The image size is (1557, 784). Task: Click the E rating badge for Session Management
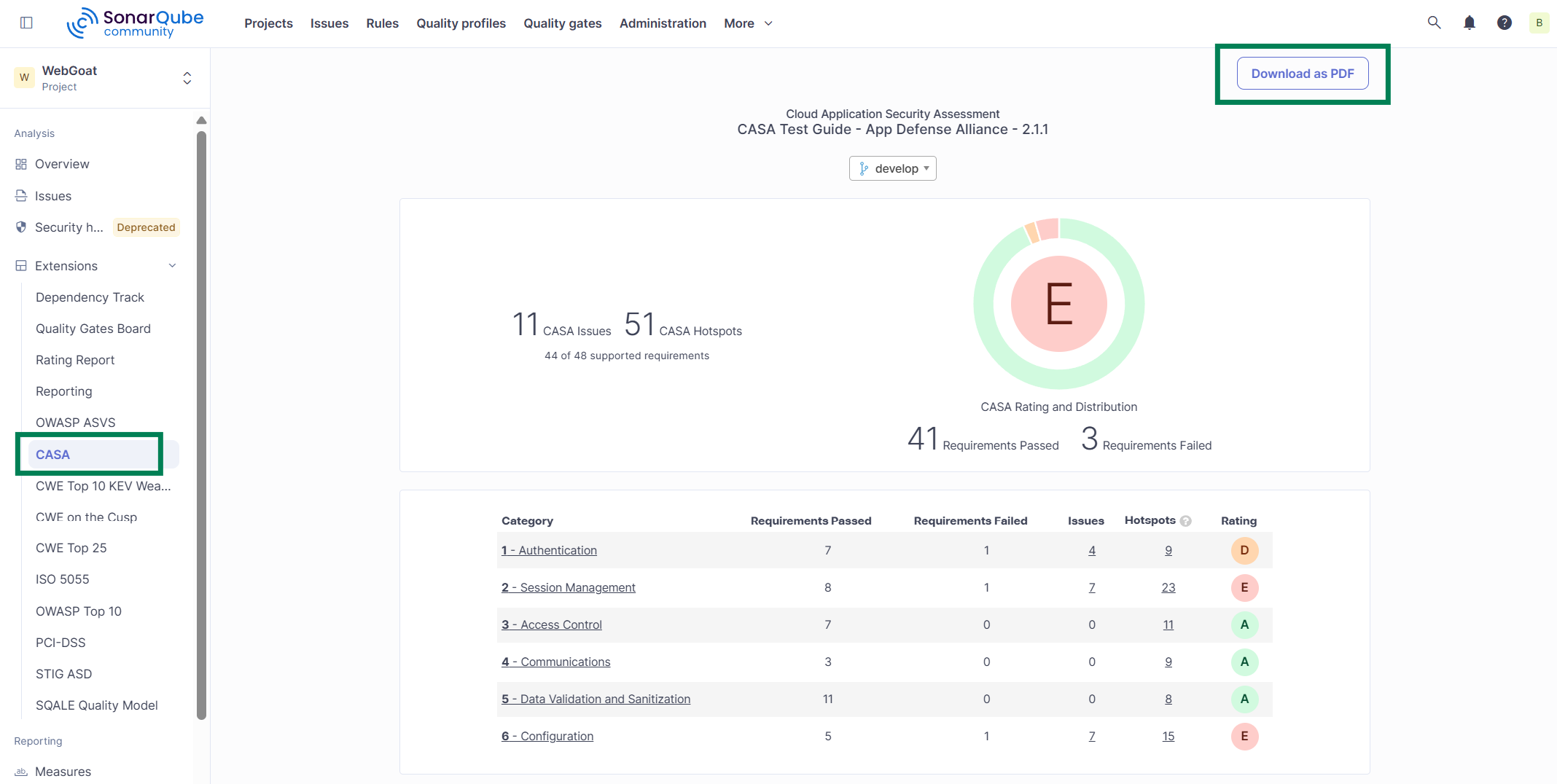tap(1244, 587)
